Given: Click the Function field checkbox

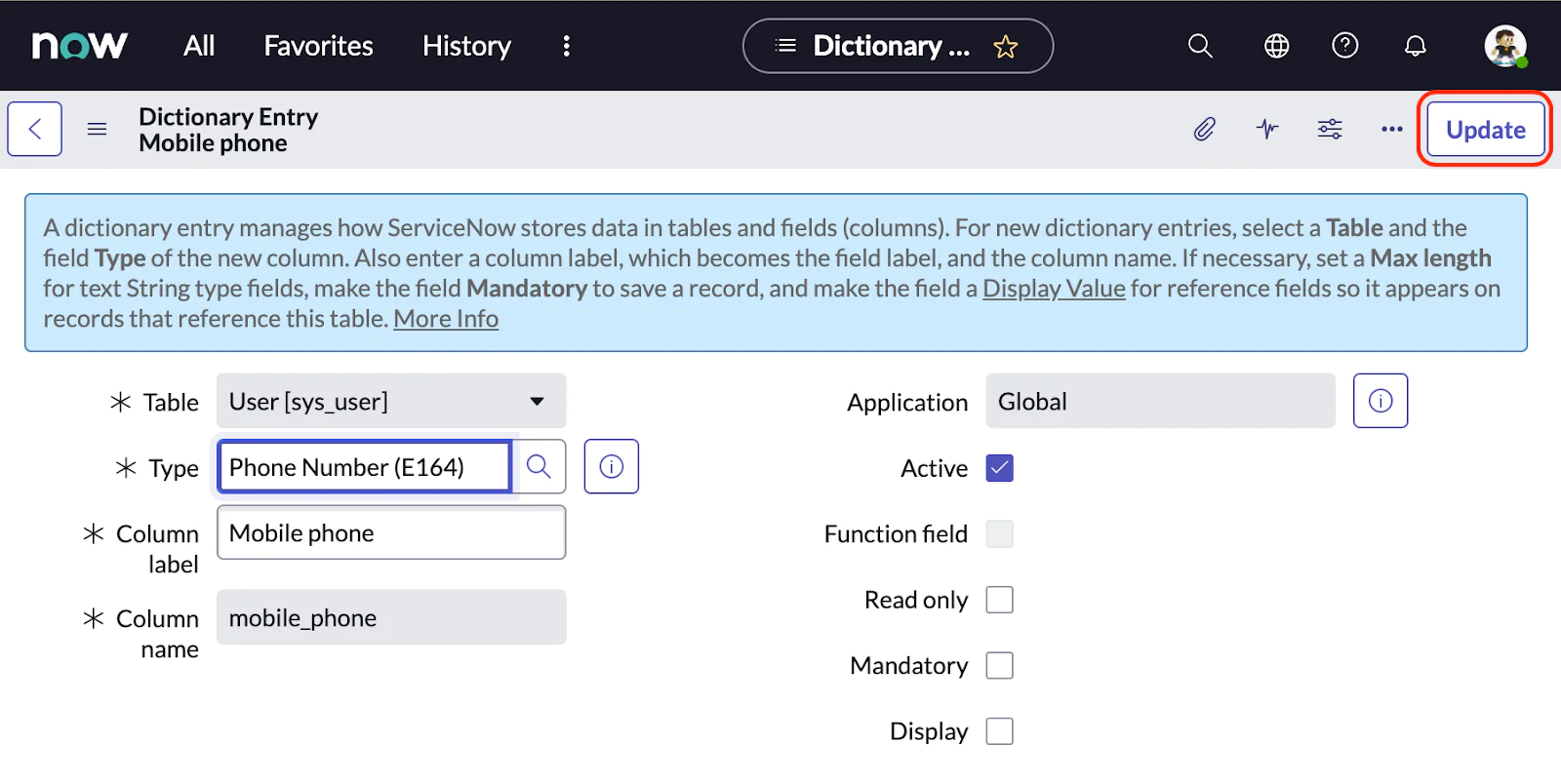Looking at the screenshot, I should coord(1000,533).
